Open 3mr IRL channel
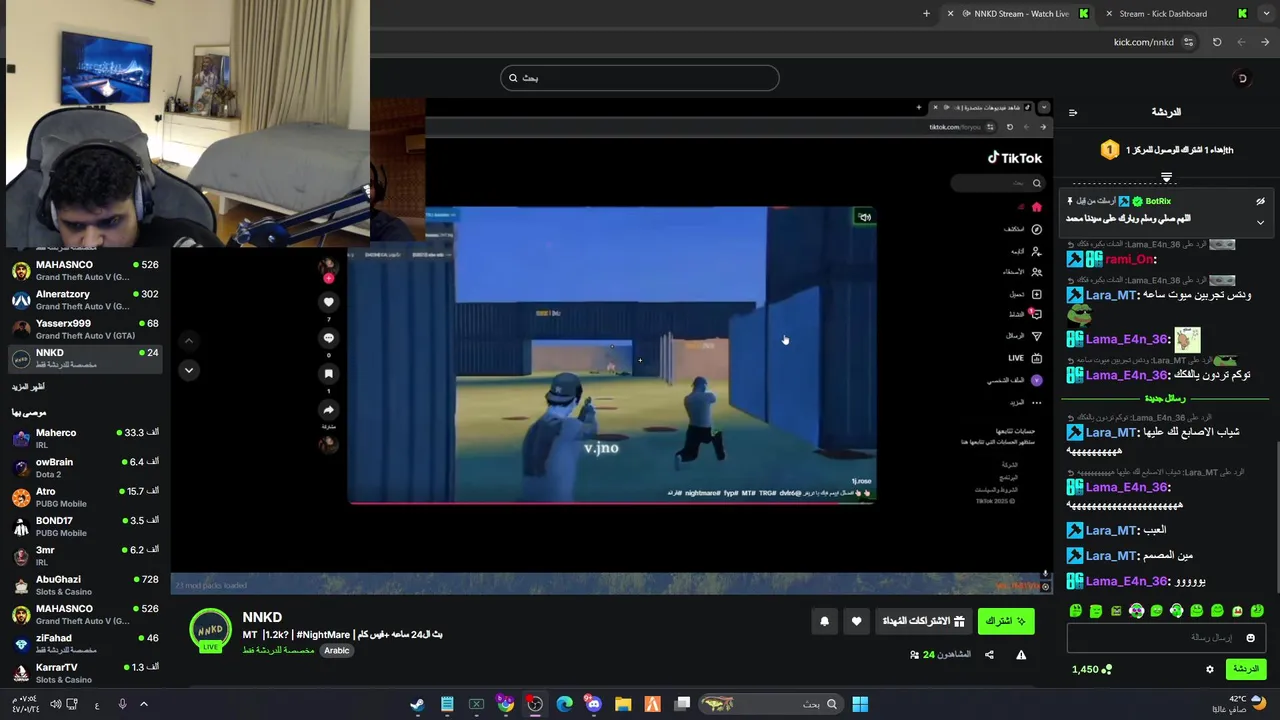Viewport: 1280px width, 720px height. pyautogui.click(x=85, y=555)
